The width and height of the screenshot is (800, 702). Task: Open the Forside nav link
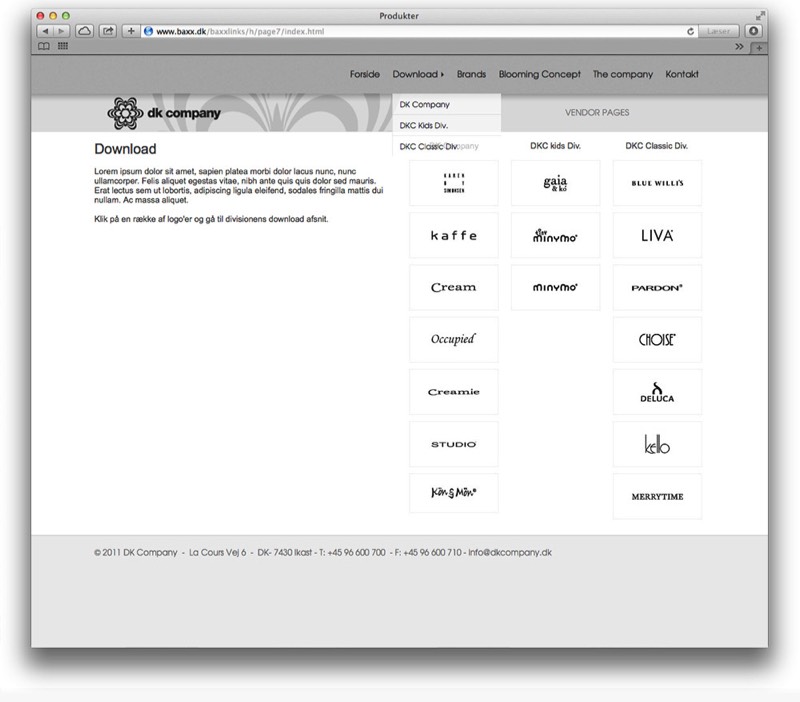click(365, 74)
